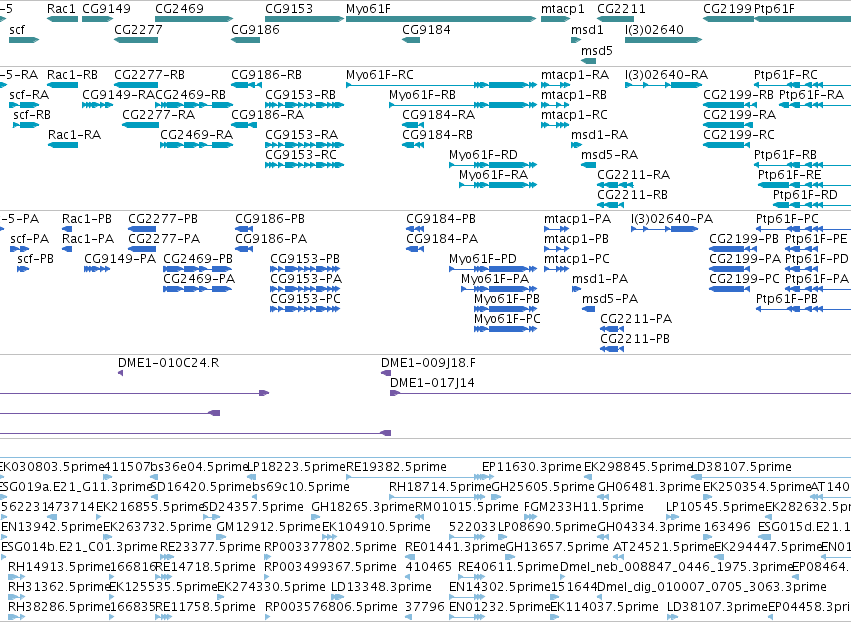The height and width of the screenshot is (622, 851).
Task: Click the CG2199-RC transcript label
Action: (739, 135)
